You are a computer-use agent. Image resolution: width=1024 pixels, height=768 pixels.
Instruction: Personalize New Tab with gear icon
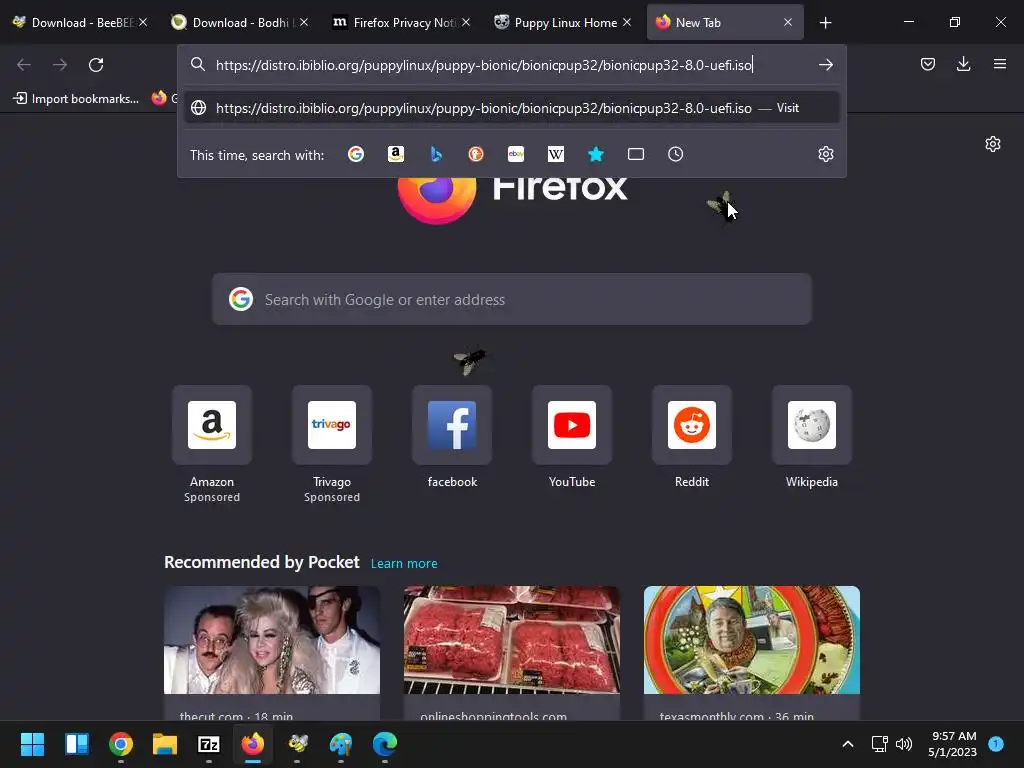point(993,144)
